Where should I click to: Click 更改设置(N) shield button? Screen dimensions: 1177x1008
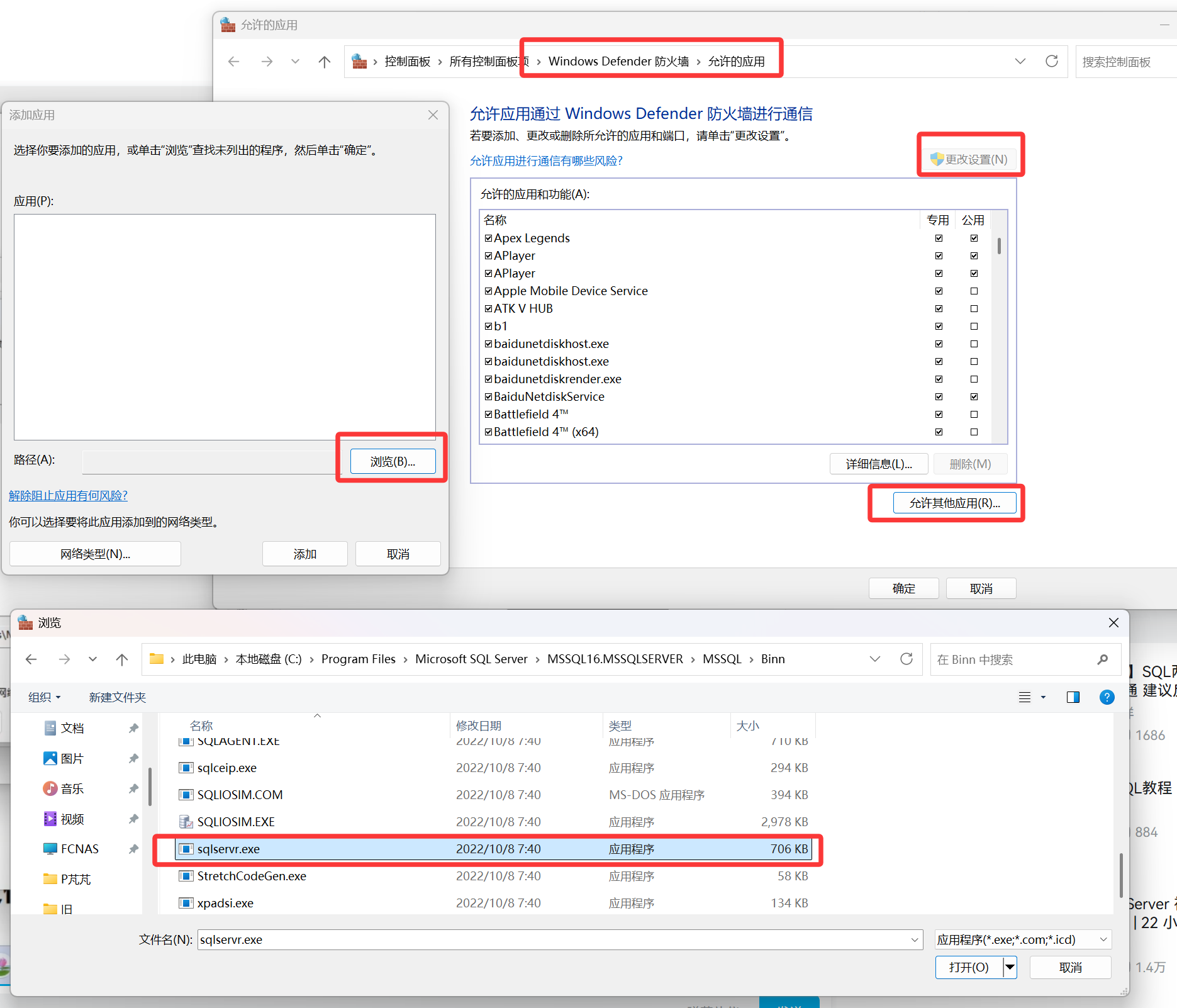point(969,159)
